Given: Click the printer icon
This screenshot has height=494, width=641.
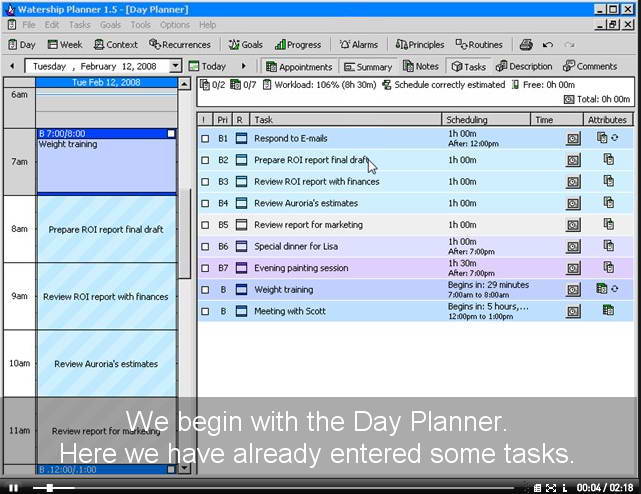Looking at the screenshot, I should click(526, 45).
